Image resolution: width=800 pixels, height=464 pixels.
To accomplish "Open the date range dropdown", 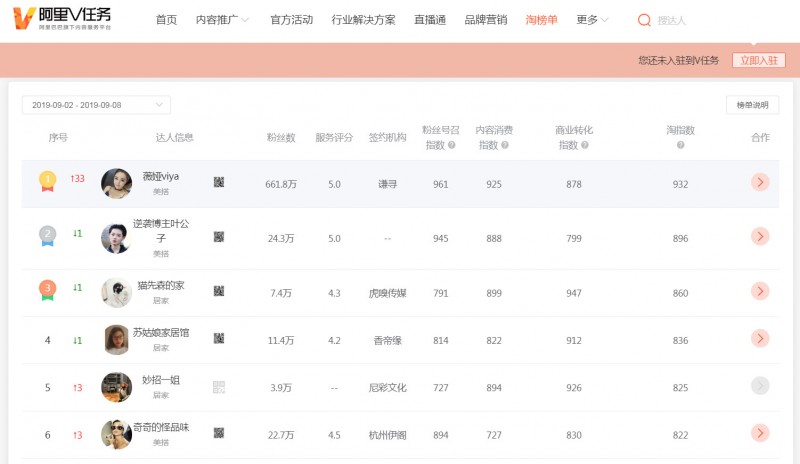I will click(x=98, y=105).
